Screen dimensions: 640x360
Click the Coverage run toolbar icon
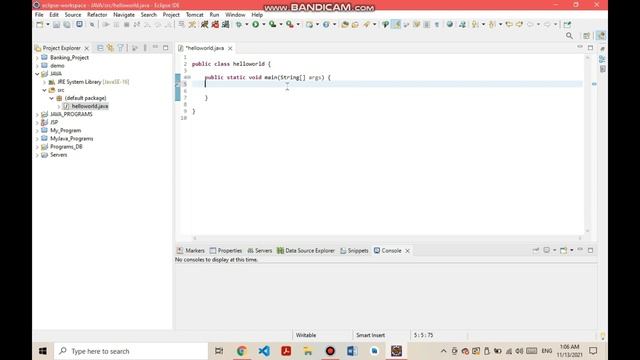click(x=273, y=24)
